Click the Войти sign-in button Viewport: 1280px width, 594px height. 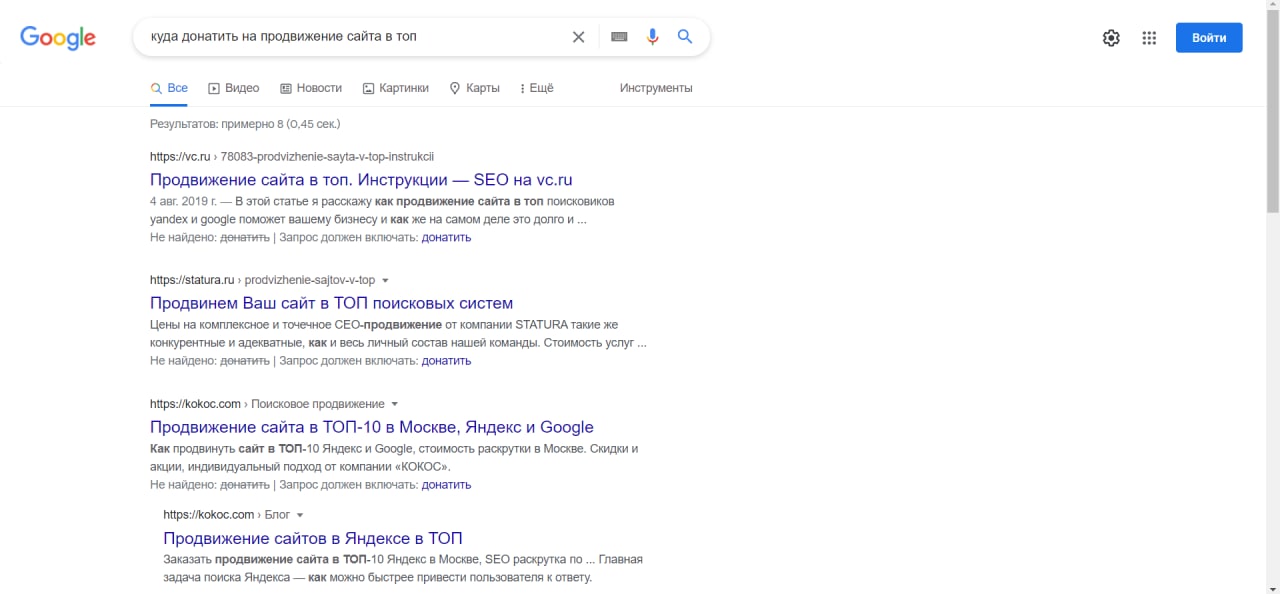(1209, 38)
